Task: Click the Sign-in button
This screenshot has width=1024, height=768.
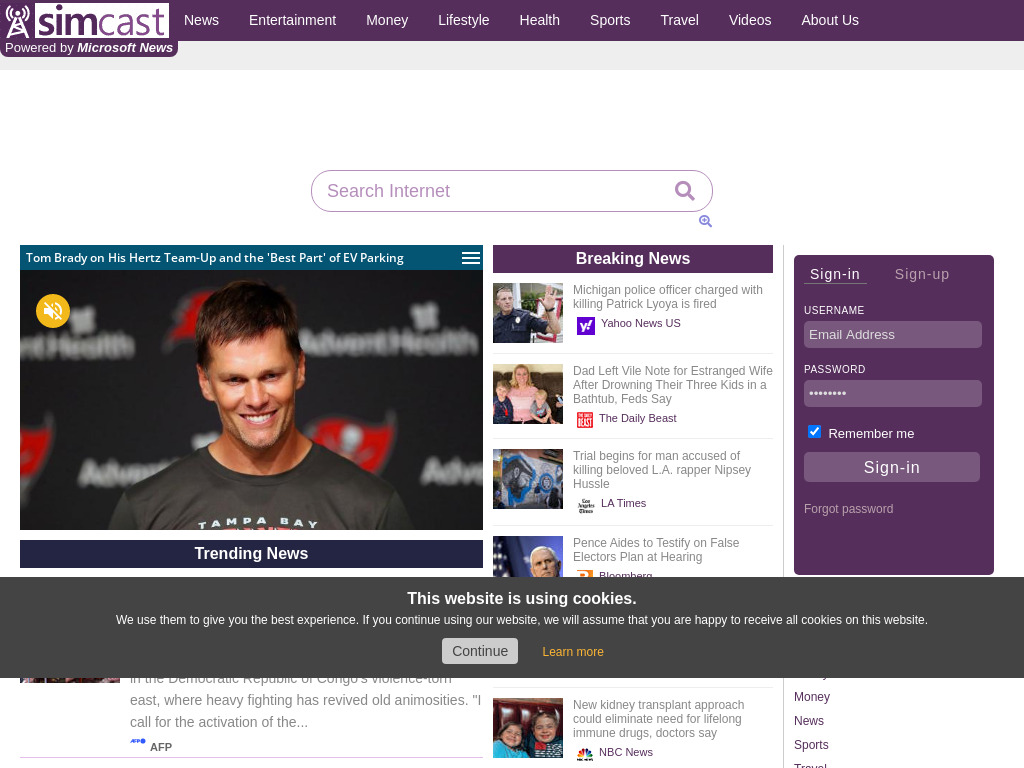Action: pos(892,468)
